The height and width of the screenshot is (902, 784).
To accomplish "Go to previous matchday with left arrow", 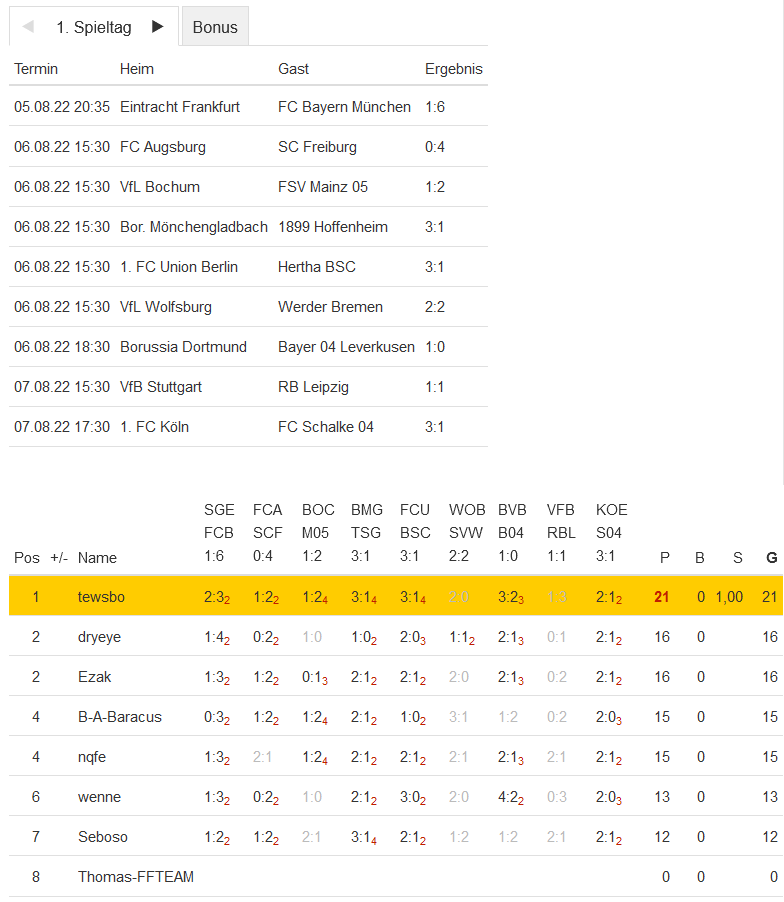I will tap(28, 27).
